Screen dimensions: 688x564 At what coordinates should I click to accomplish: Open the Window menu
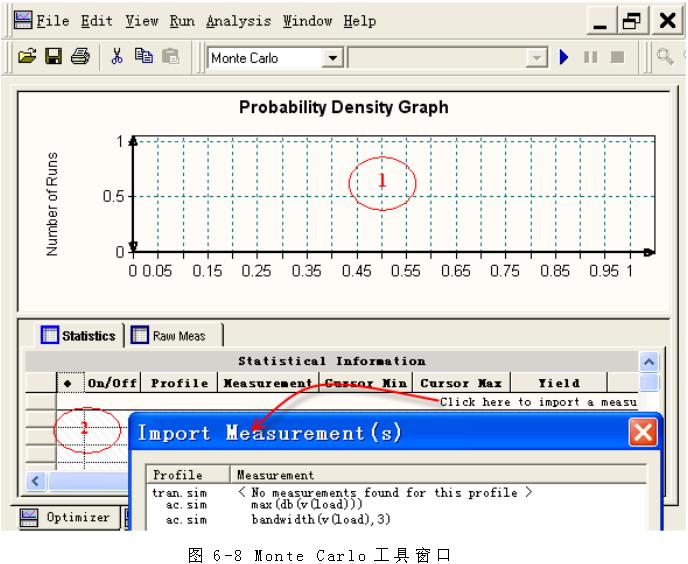coord(307,21)
